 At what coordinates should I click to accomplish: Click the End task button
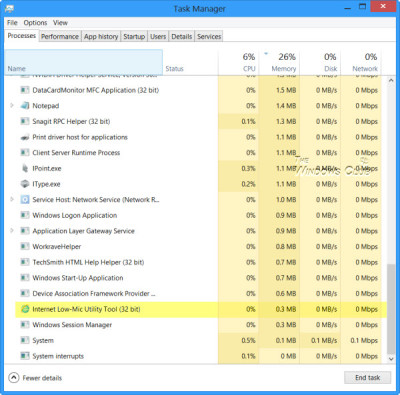pyautogui.click(x=367, y=378)
